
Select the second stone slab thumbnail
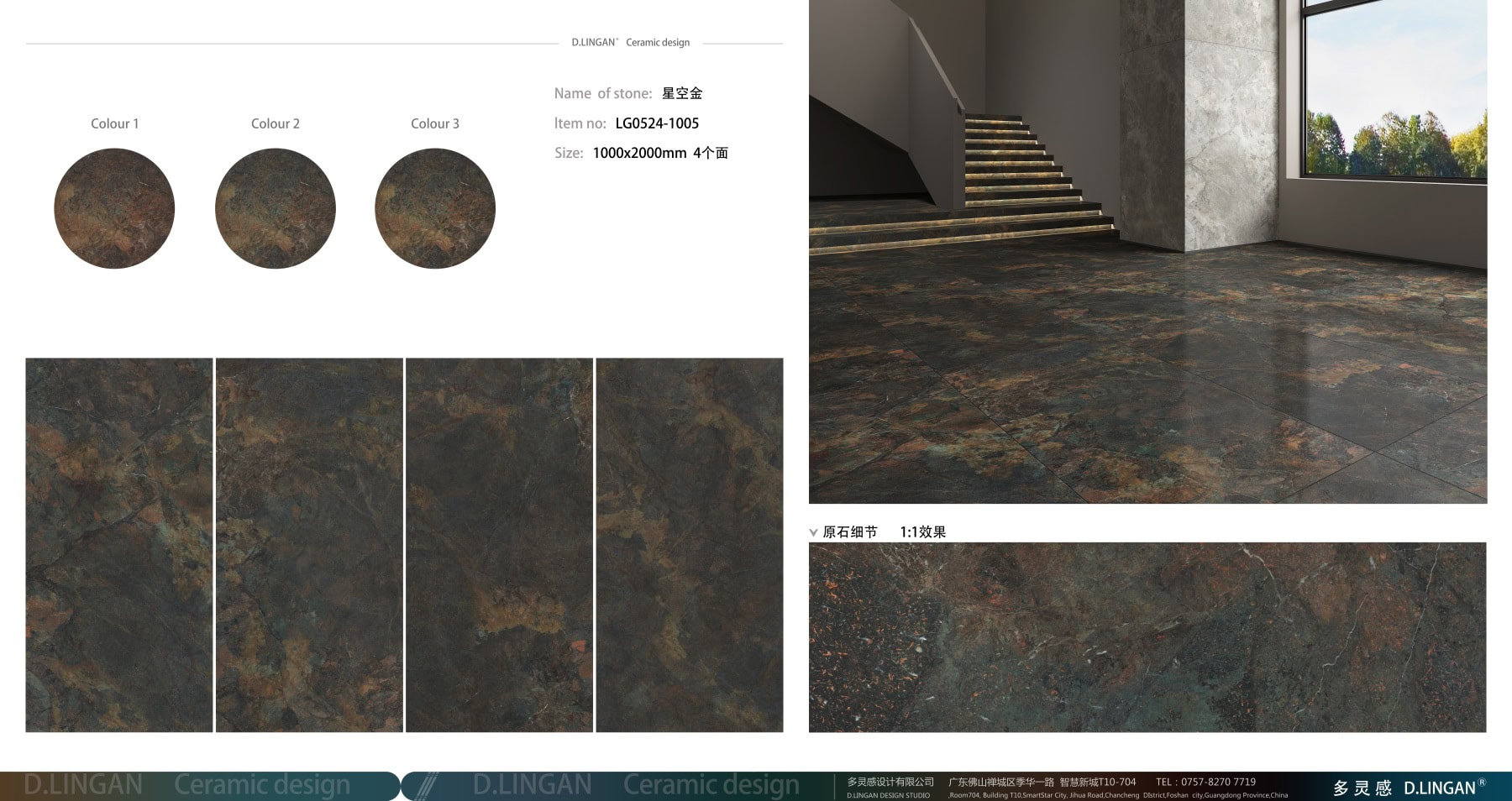(309, 545)
